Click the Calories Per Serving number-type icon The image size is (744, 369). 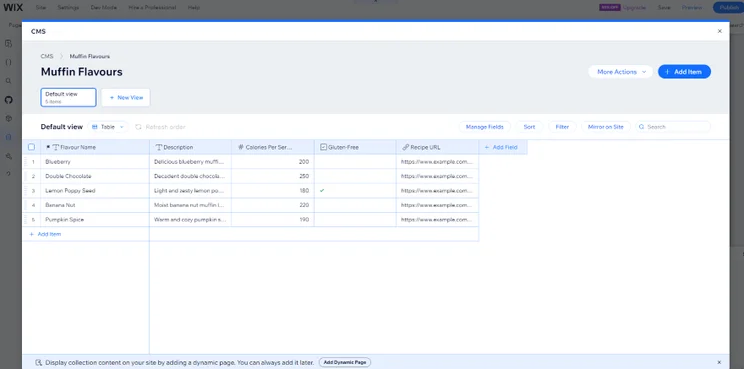[241, 148]
